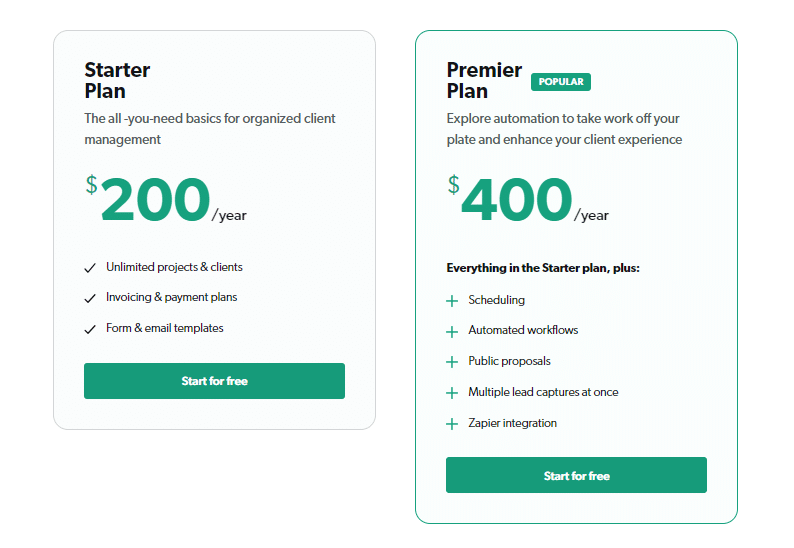Click checkmark beside Form & email templates
This screenshot has height=548, width=794.
tap(90, 329)
